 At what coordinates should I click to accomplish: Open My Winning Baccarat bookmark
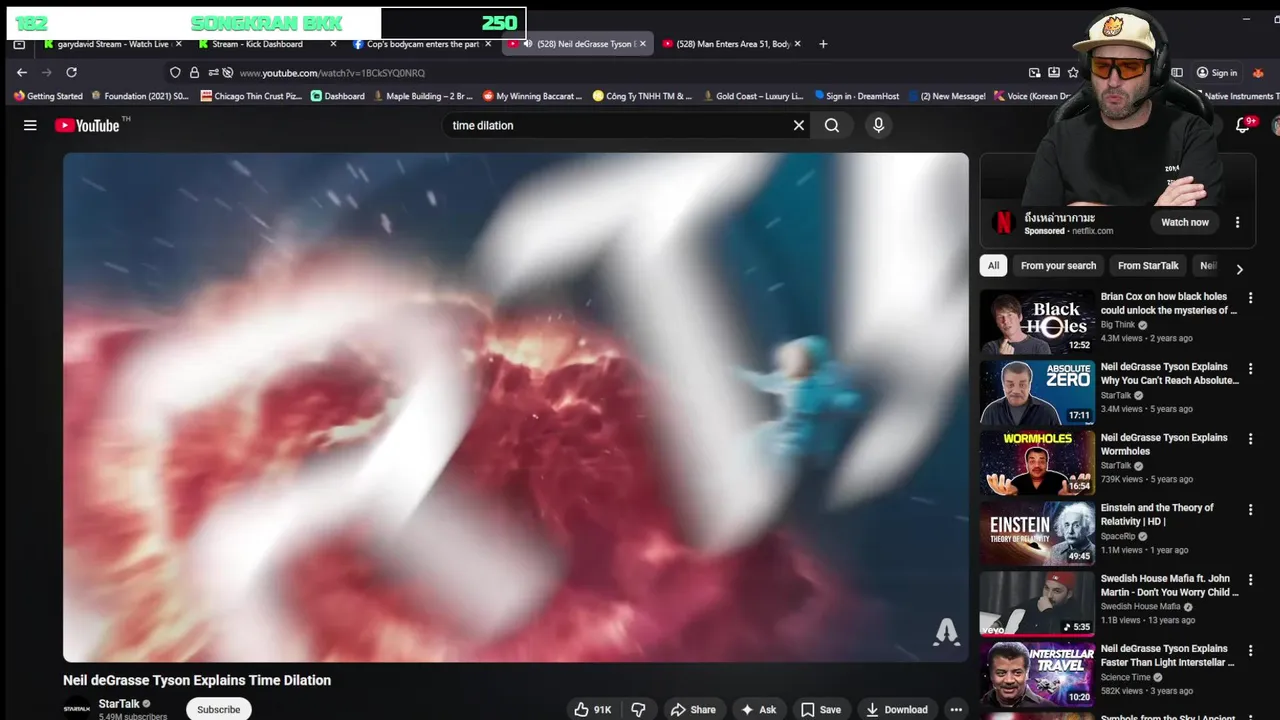click(532, 96)
